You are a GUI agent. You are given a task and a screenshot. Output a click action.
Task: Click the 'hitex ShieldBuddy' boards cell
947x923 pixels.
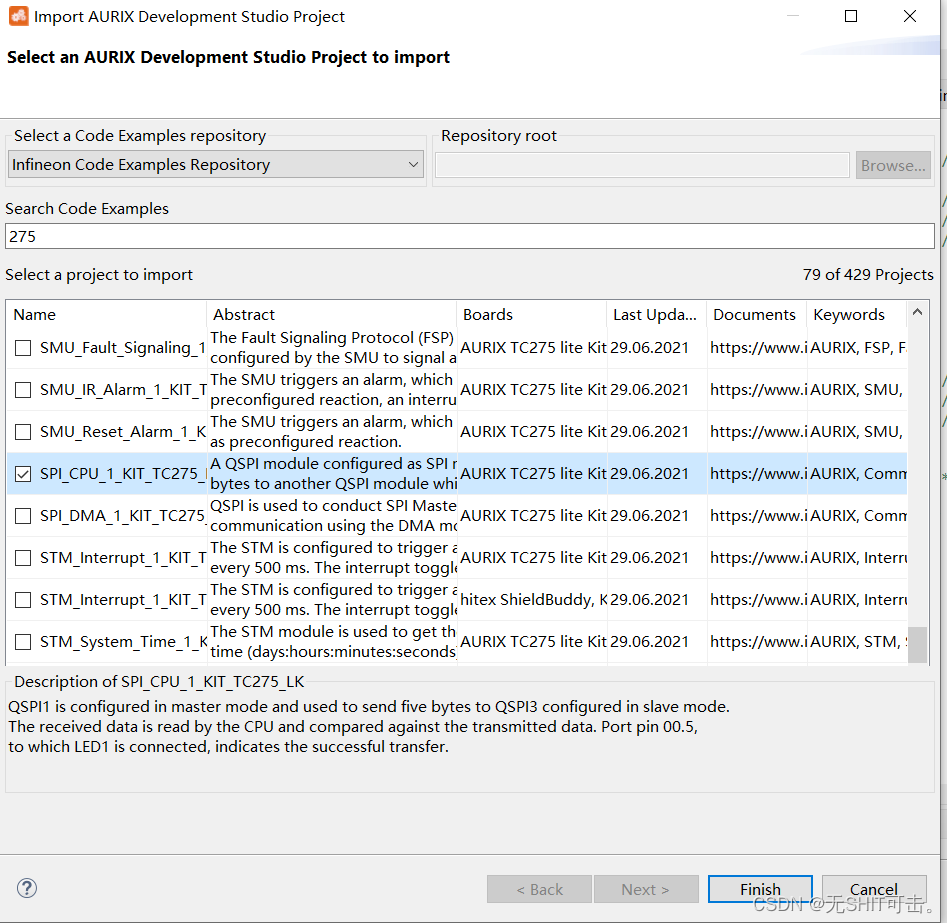click(534, 600)
